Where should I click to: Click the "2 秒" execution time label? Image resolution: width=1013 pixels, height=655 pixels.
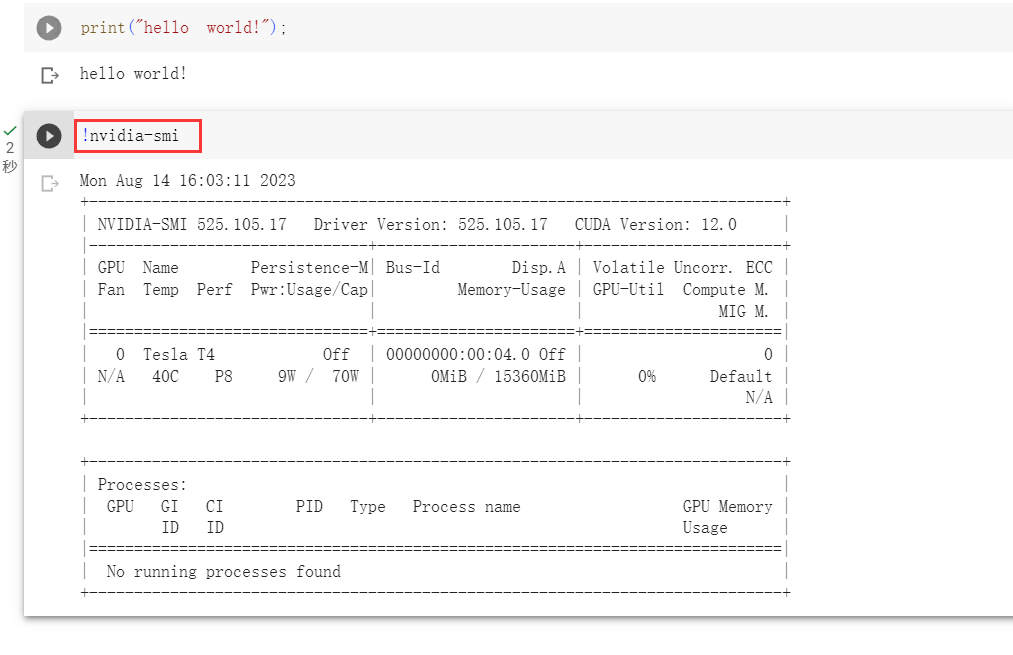(x=10, y=157)
